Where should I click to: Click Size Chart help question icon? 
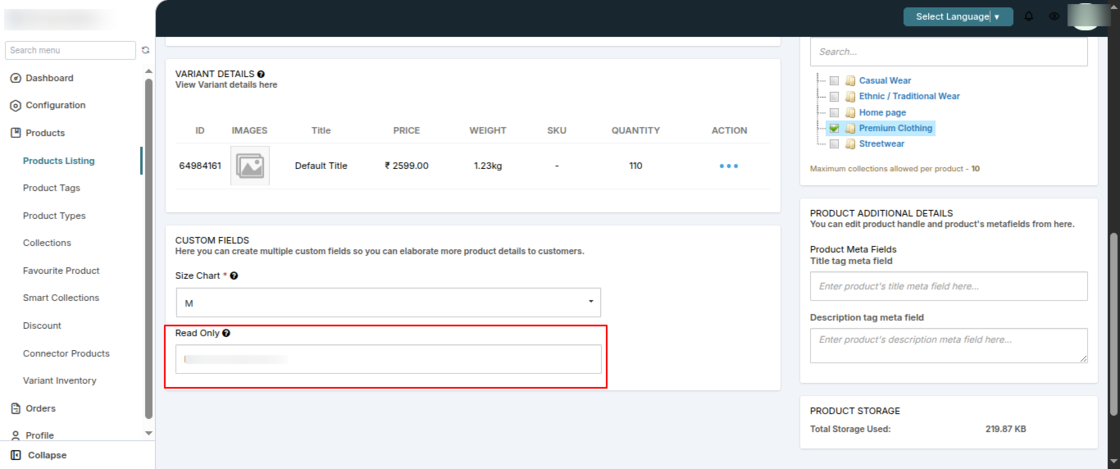tap(234, 276)
